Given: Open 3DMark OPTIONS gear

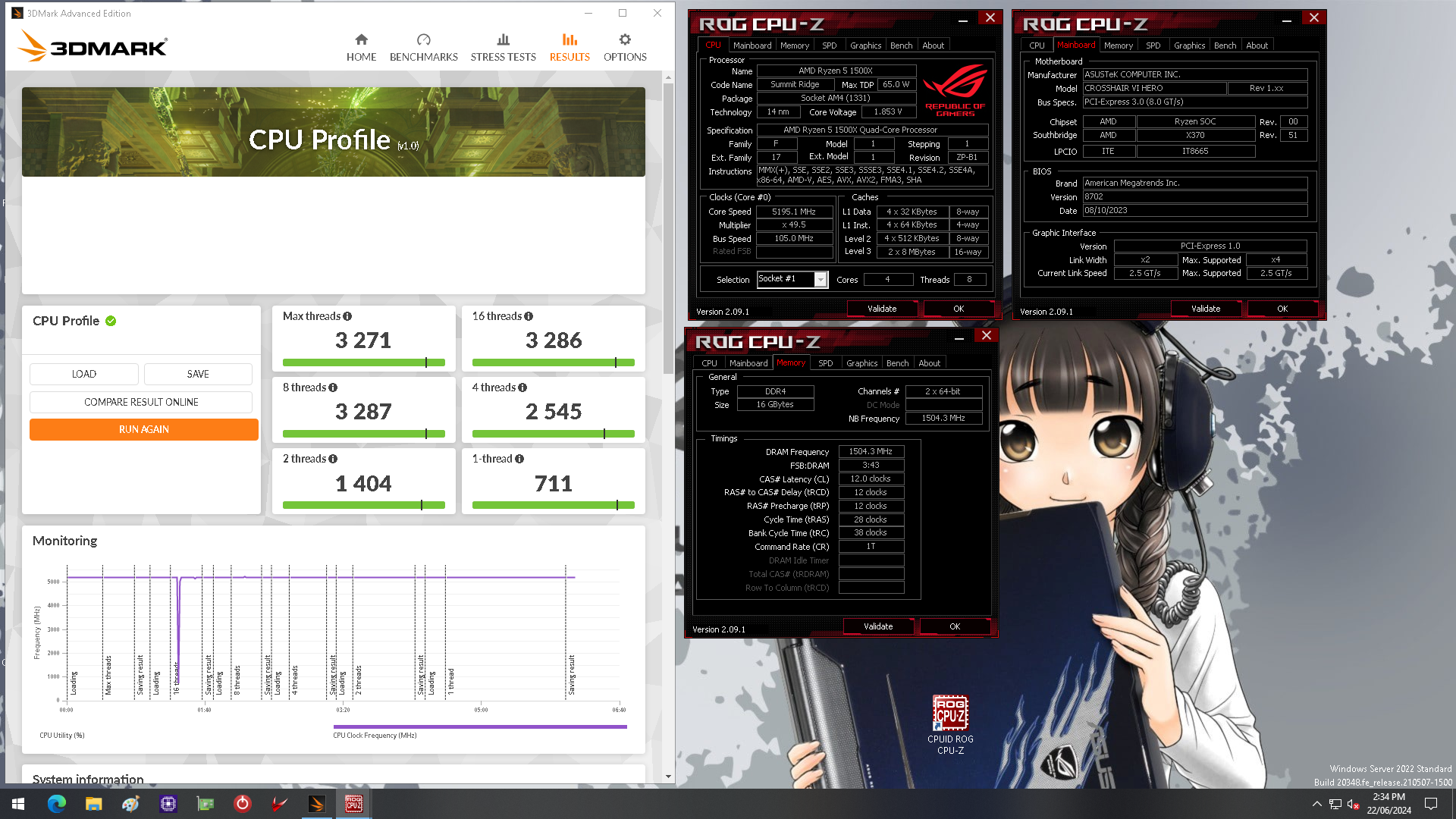Looking at the screenshot, I should click(x=625, y=48).
